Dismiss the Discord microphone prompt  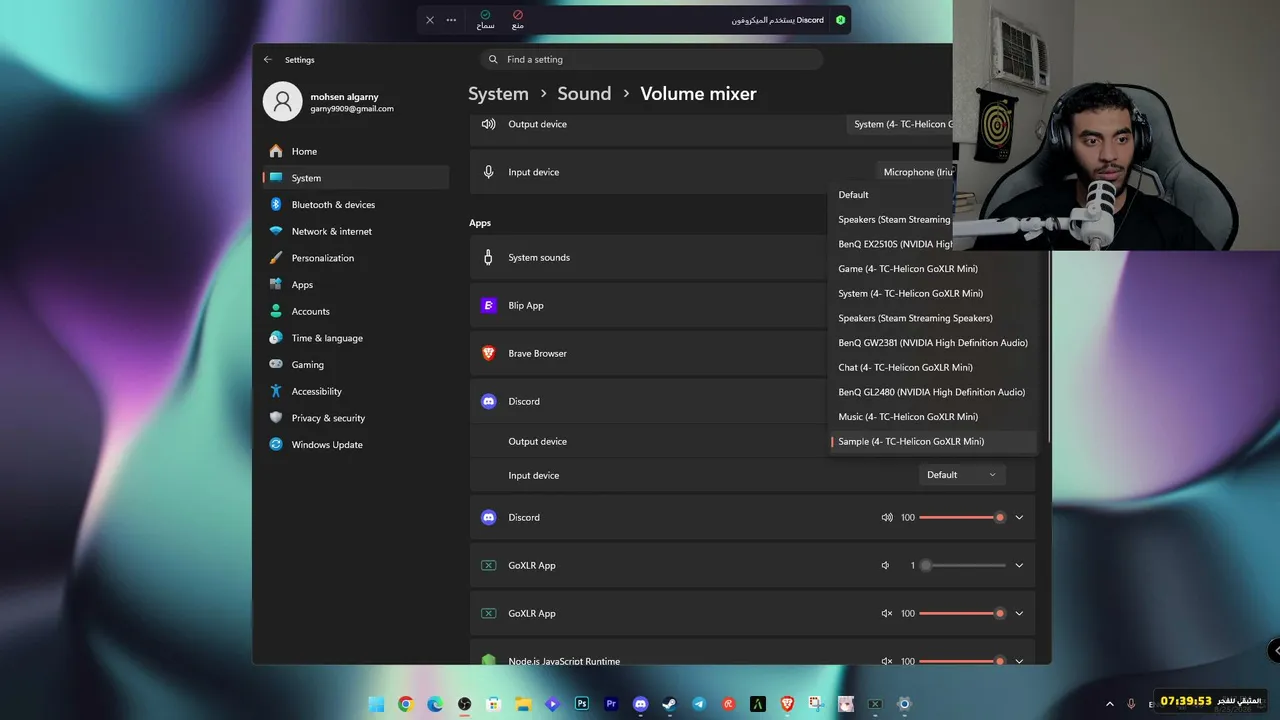coord(430,20)
